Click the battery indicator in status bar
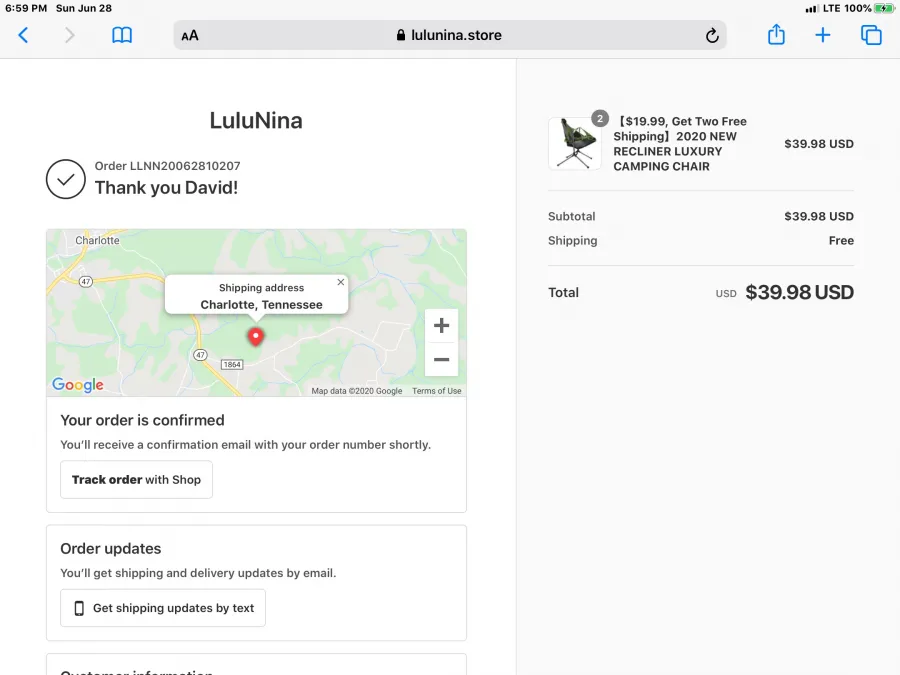This screenshot has height=675, width=900. (883, 8)
